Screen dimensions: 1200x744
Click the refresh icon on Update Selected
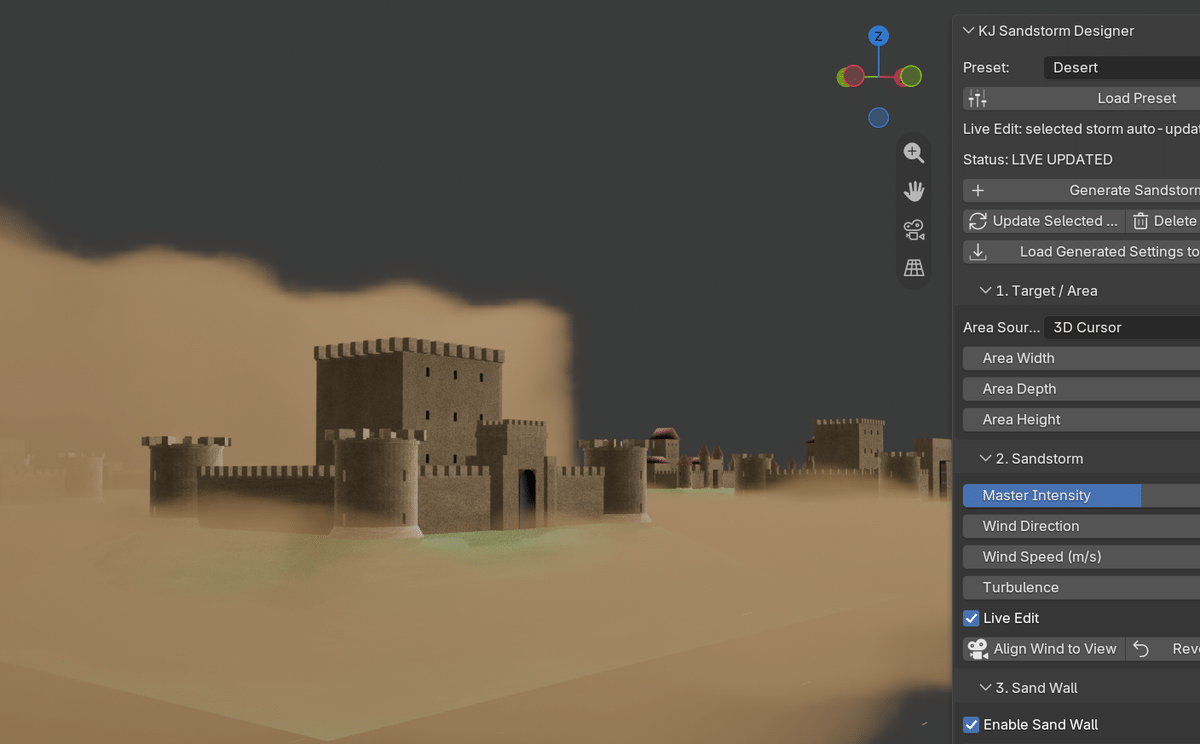coord(978,221)
